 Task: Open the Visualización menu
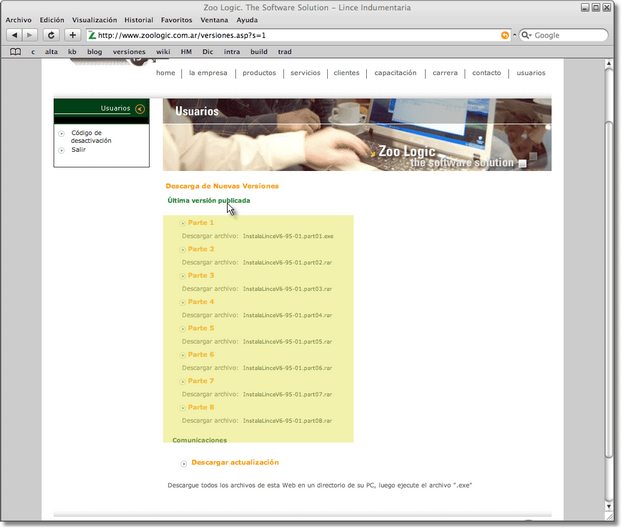pos(94,20)
